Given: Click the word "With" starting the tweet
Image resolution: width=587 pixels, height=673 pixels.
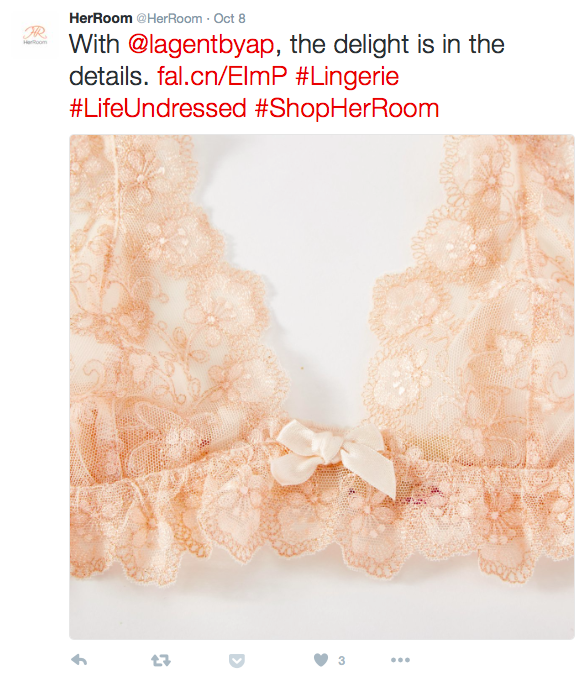Looking at the screenshot, I should [94, 45].
